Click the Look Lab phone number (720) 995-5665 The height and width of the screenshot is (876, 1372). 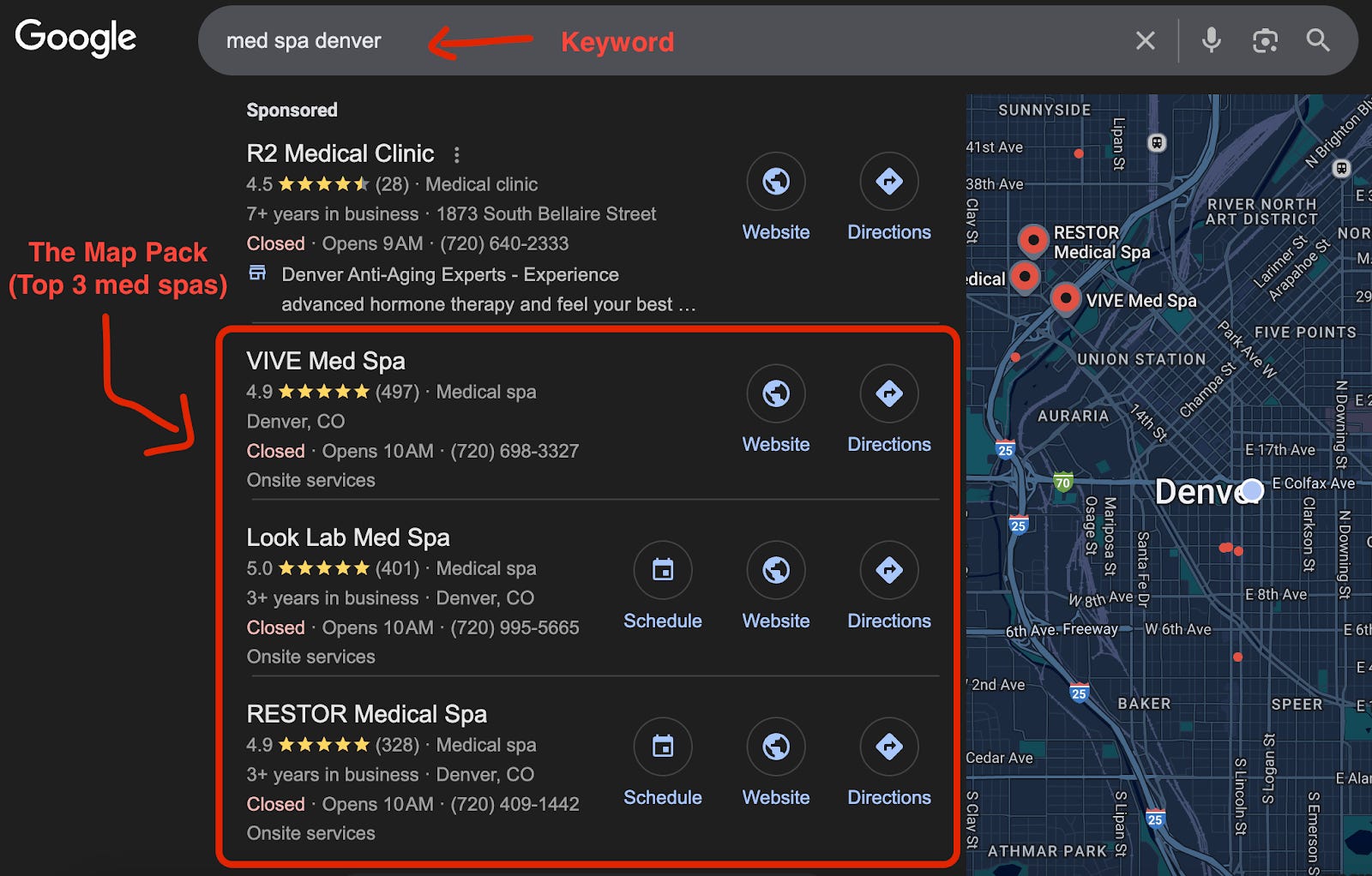tap(514, 627)
